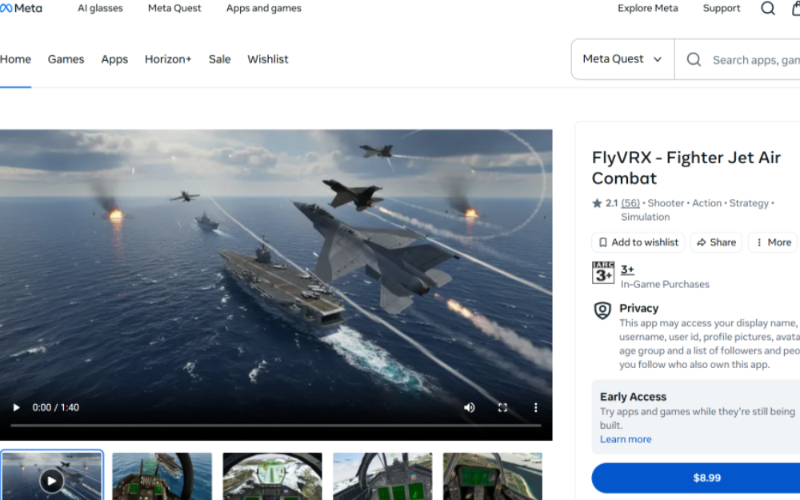Go to the Games tab

tap(66, 59)
